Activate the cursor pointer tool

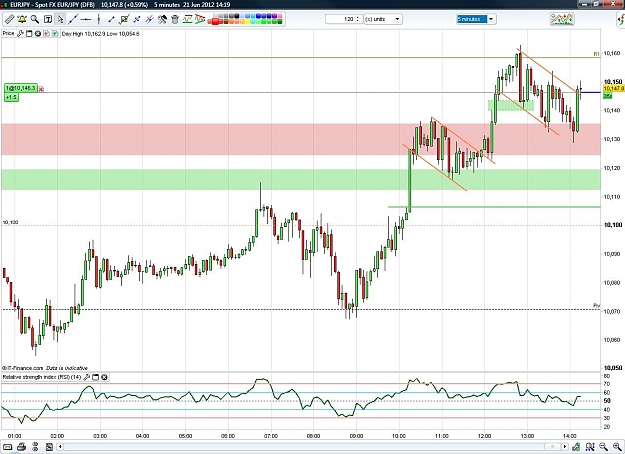[60, 19]
